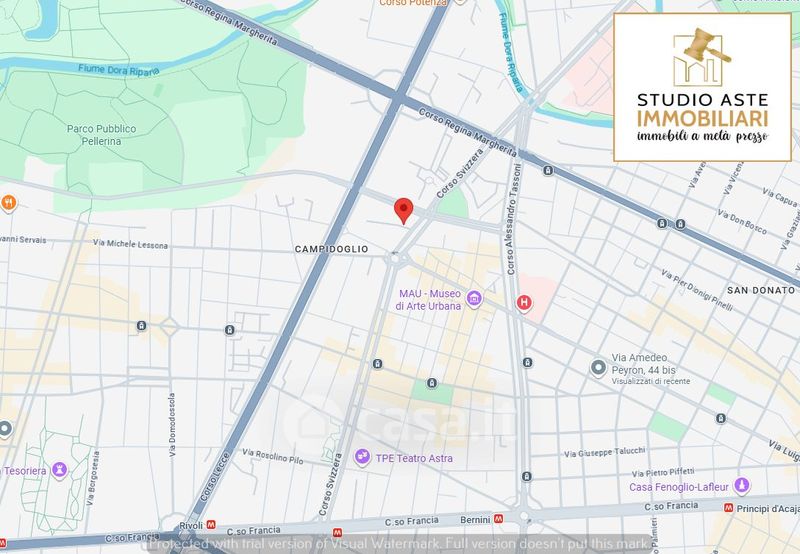Click the red location pin marker
The height and width of the screenshot is (554, 800).
pyautogui.click(x=403, y=210)
